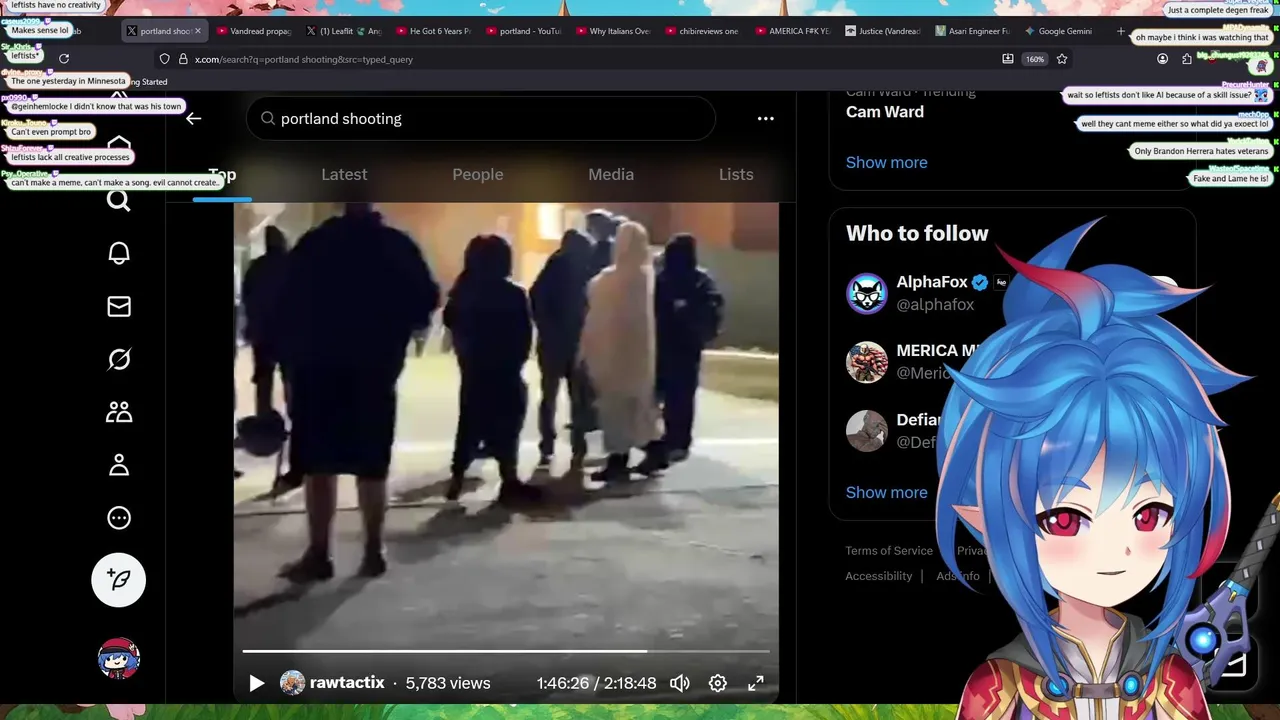Viewport: 1280px width, 720px height.
Task: Reset the 160% zoom indicator
Action: [1035, 59]
